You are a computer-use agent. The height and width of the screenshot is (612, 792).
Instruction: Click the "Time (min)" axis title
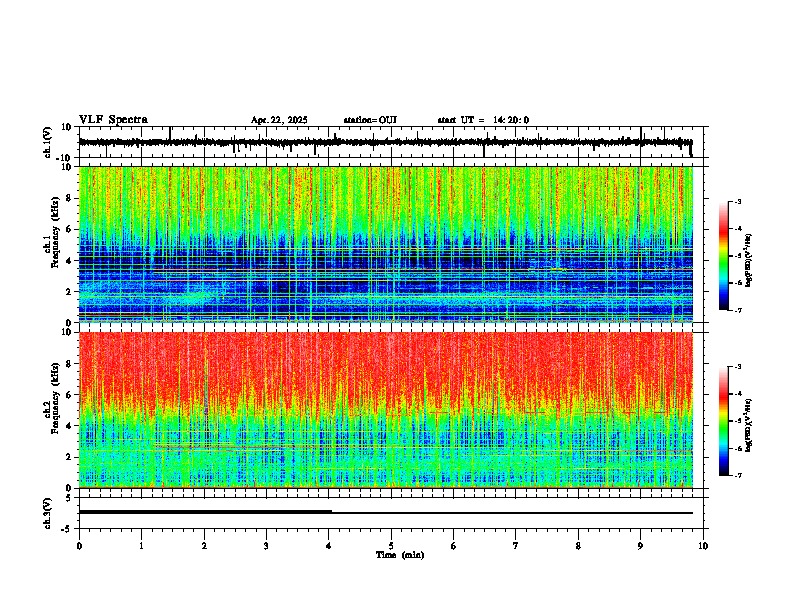tap(400, 555)
